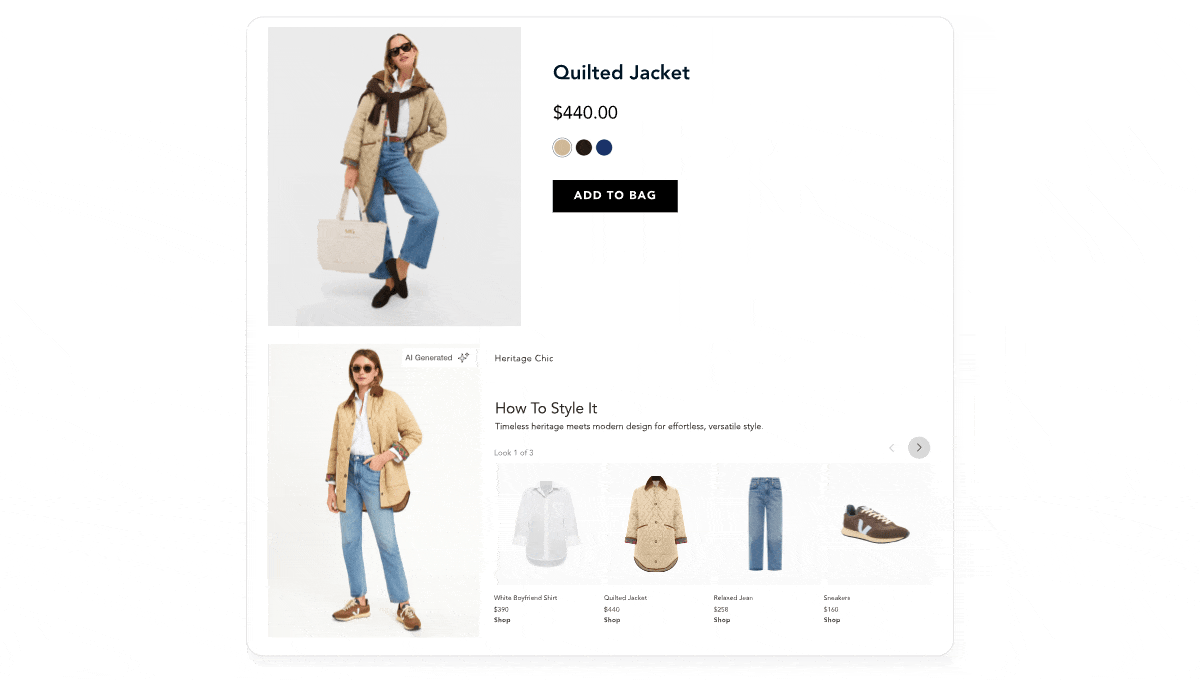Screen dimensions: 1200x680
Task: Click the main Quilted Jacket model photo
Action: pyautogui.click(x=394, y=176)
